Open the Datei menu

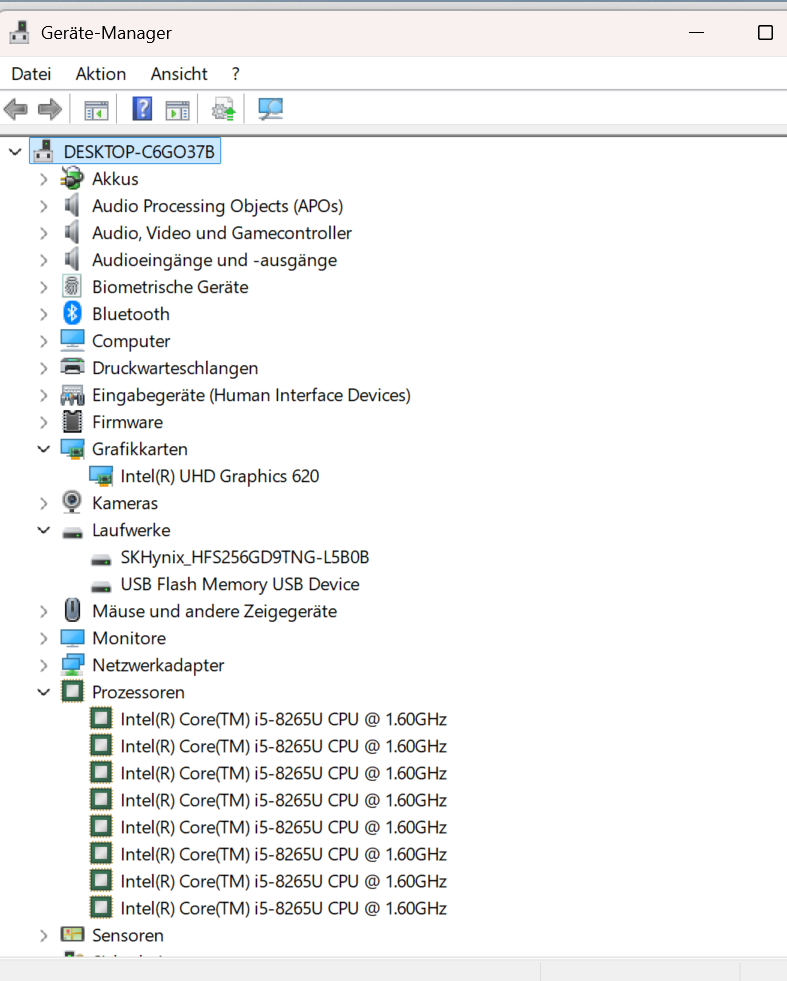(x=31, y=74)
